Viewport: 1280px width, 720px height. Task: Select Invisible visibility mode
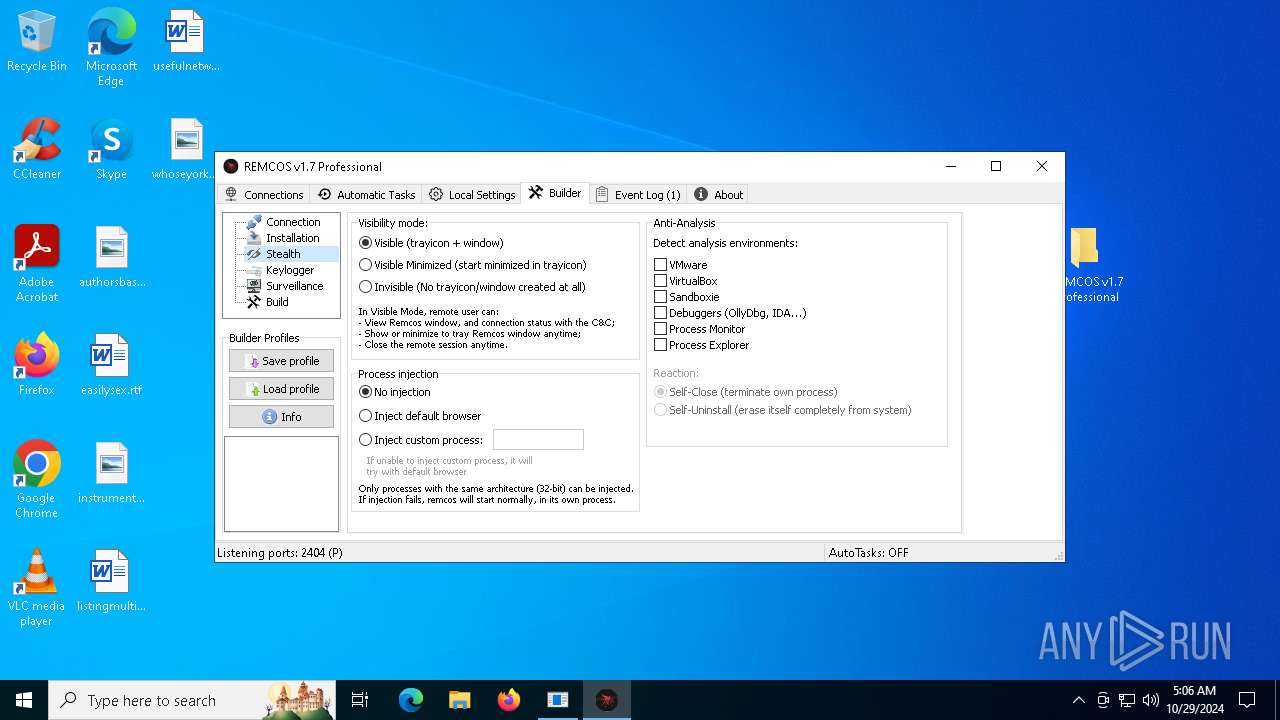click(x=472, y=287)
